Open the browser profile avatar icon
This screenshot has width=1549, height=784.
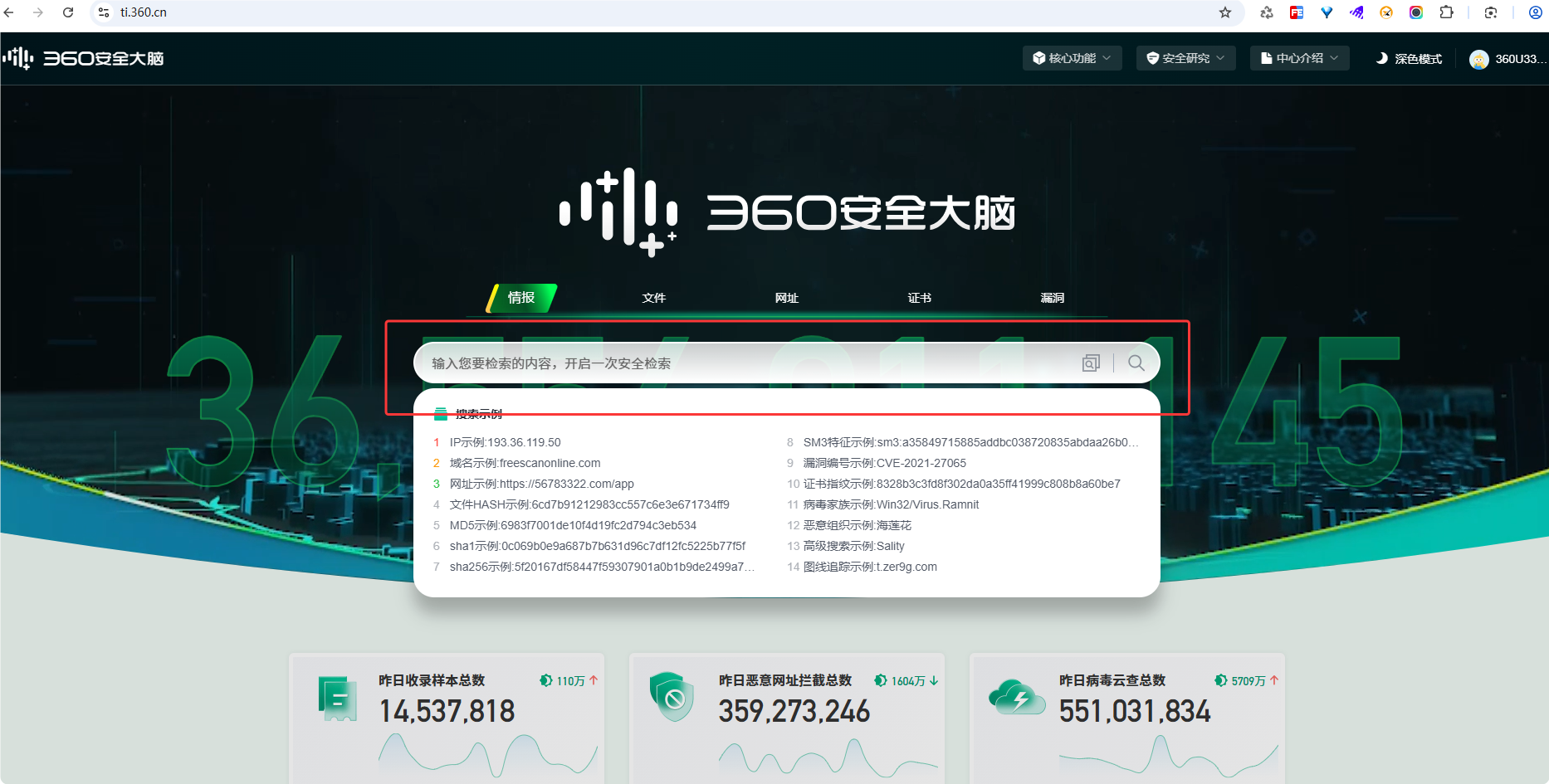tap(1536, 12)
